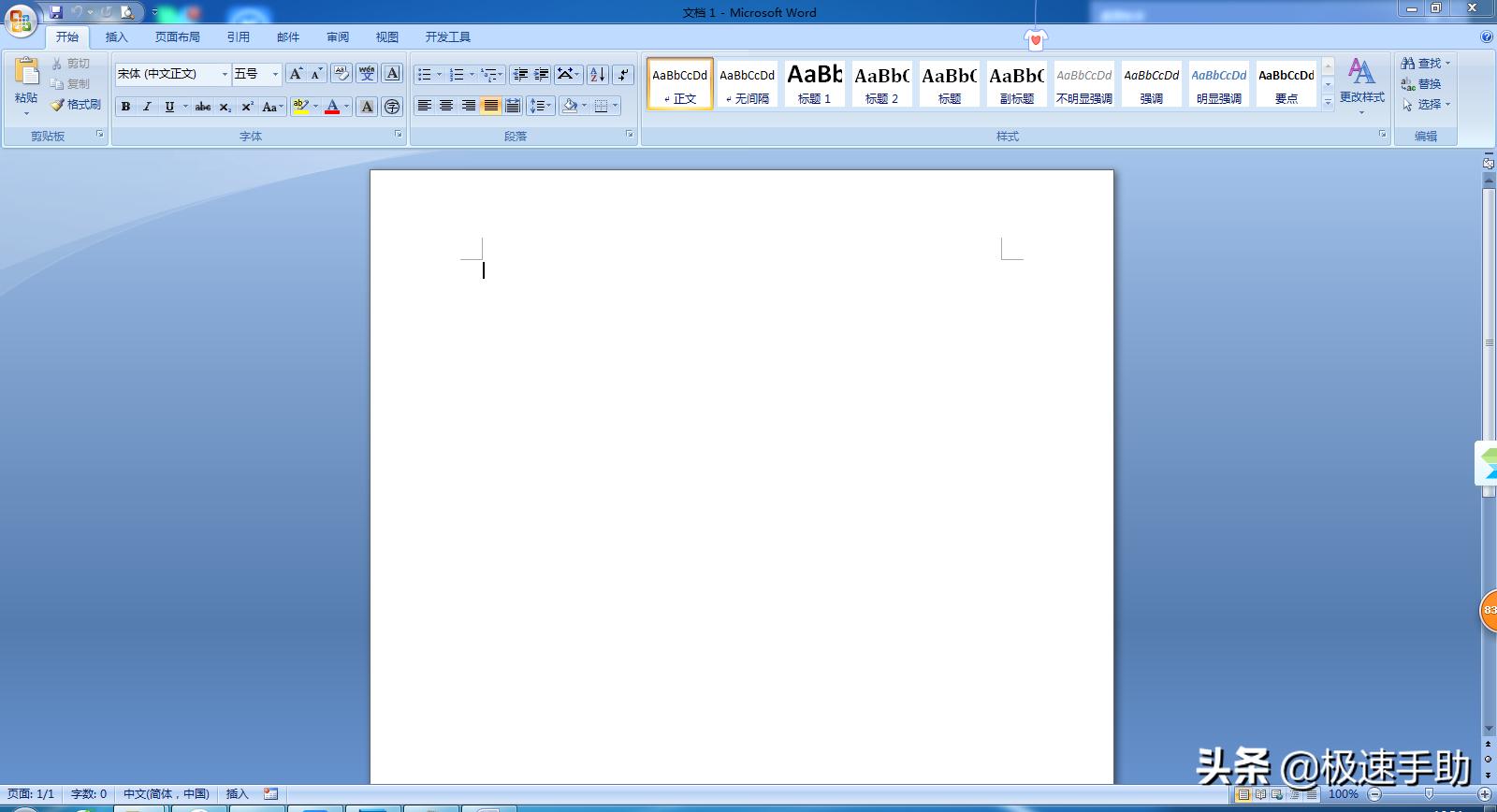Switch to the 审阅 (Review) tab
Viewport: 1497px width, 812px height.
coord(338,37)
